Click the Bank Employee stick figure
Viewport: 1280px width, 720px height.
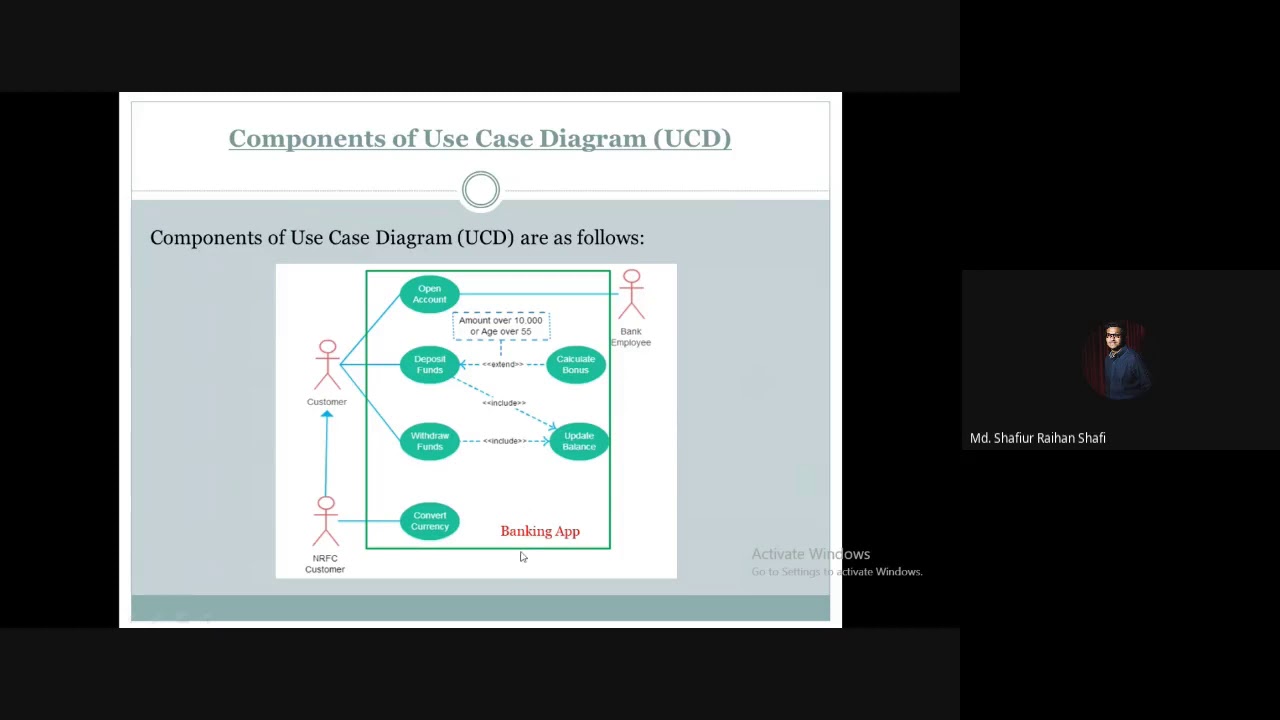coord(631,294)
